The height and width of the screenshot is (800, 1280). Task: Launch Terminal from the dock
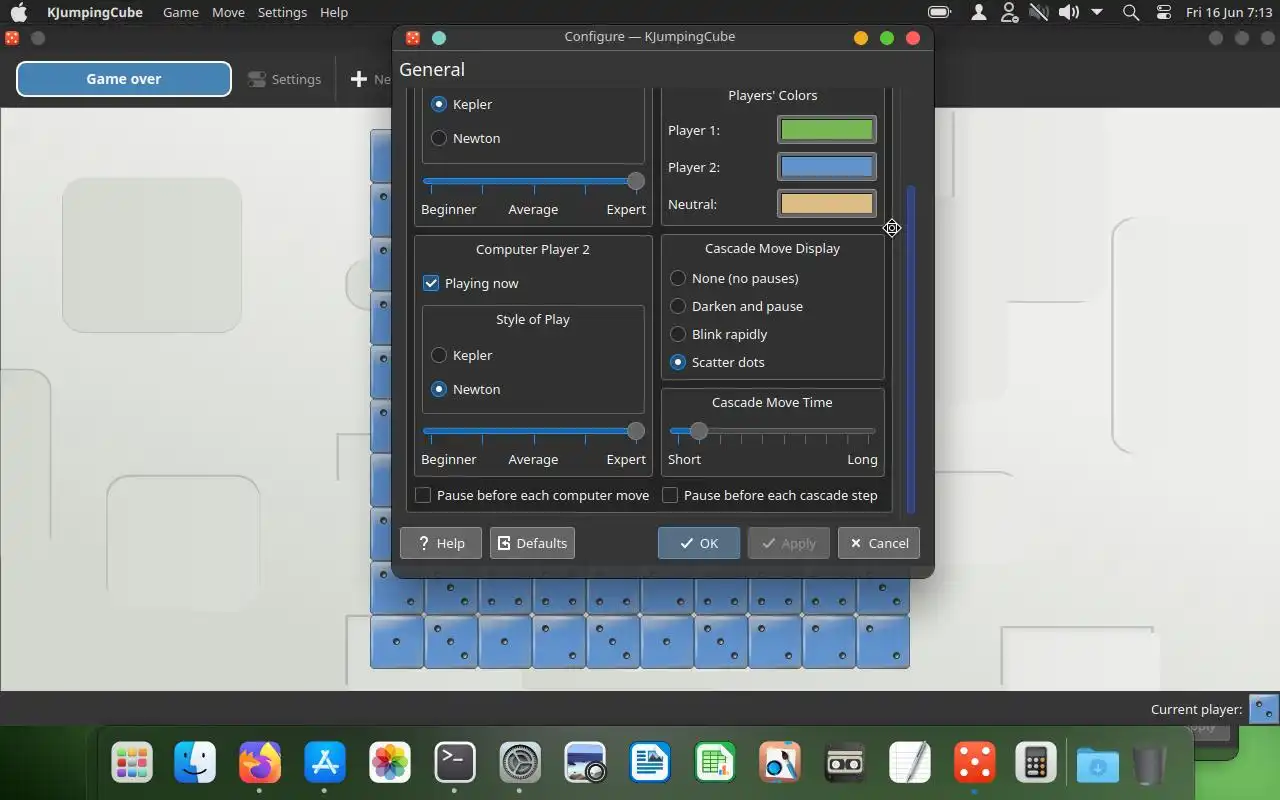(x=455, y=763)
